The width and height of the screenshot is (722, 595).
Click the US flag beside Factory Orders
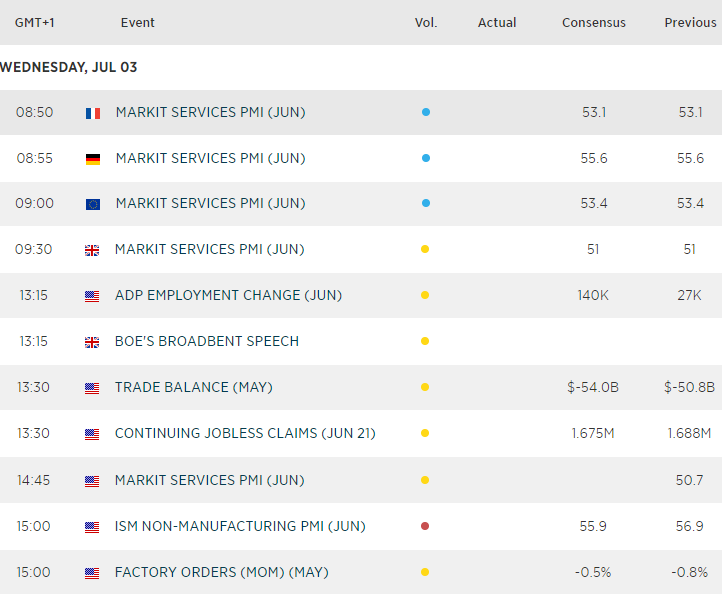[93, 573]
